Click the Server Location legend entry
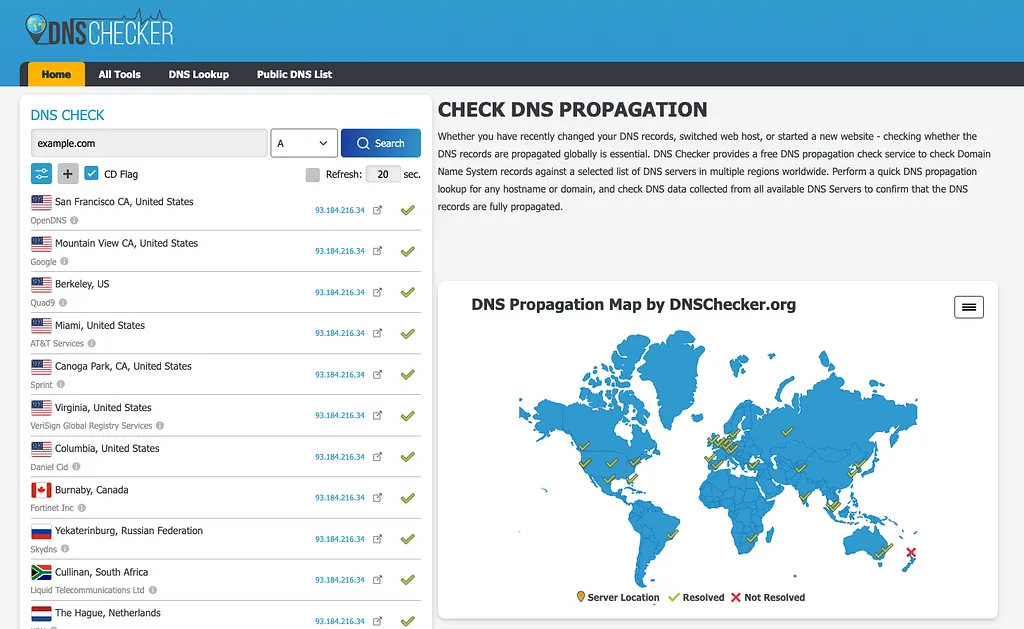 click(x=618, y=597)
